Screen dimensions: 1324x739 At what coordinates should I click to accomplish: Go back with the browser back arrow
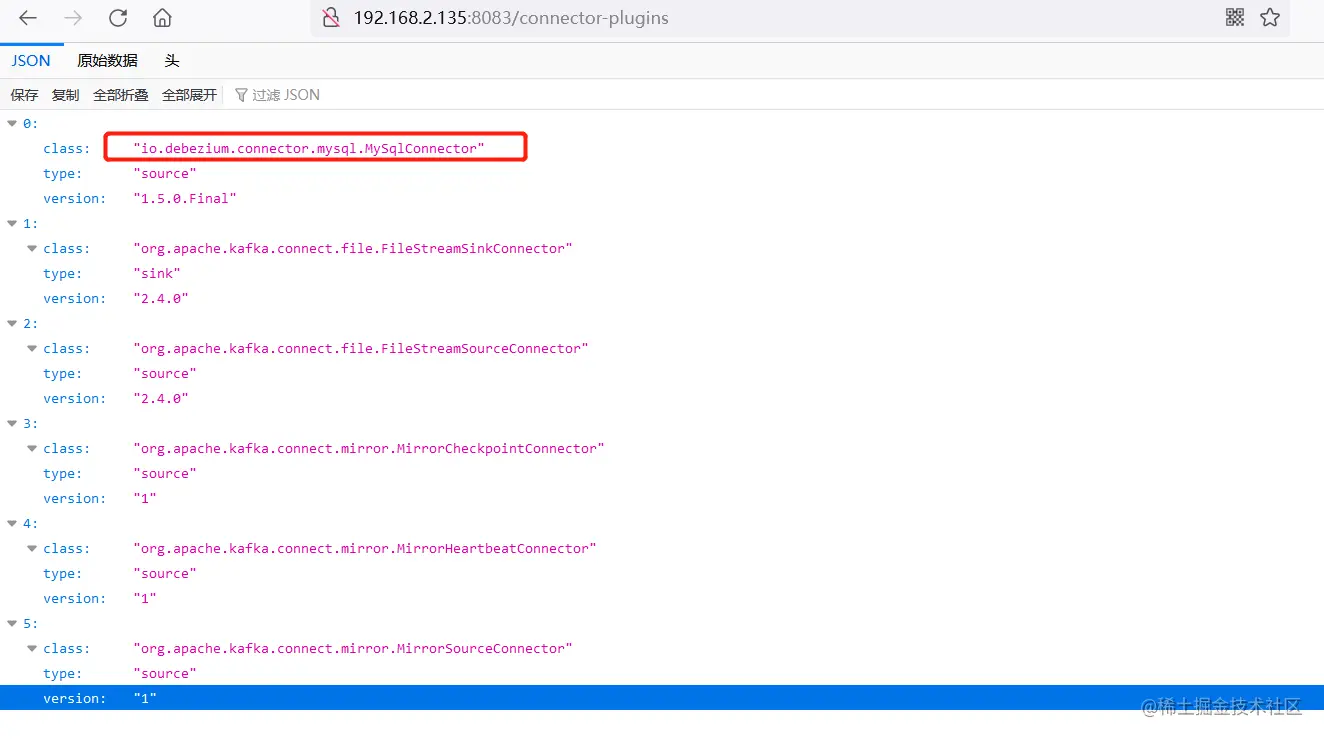click(x=28, y=18)
